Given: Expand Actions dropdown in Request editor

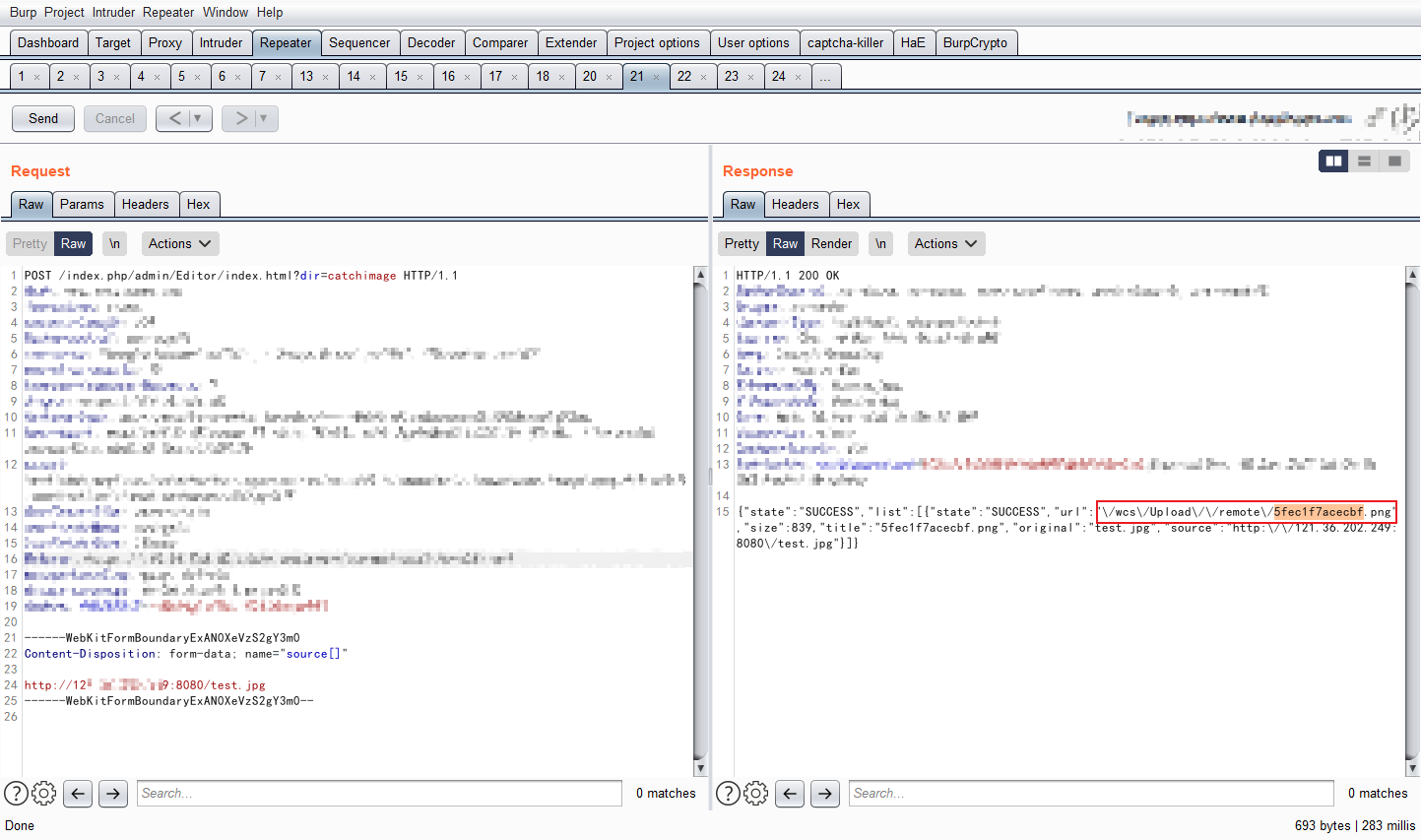Looking at the screenshot, I should point(179,243).
